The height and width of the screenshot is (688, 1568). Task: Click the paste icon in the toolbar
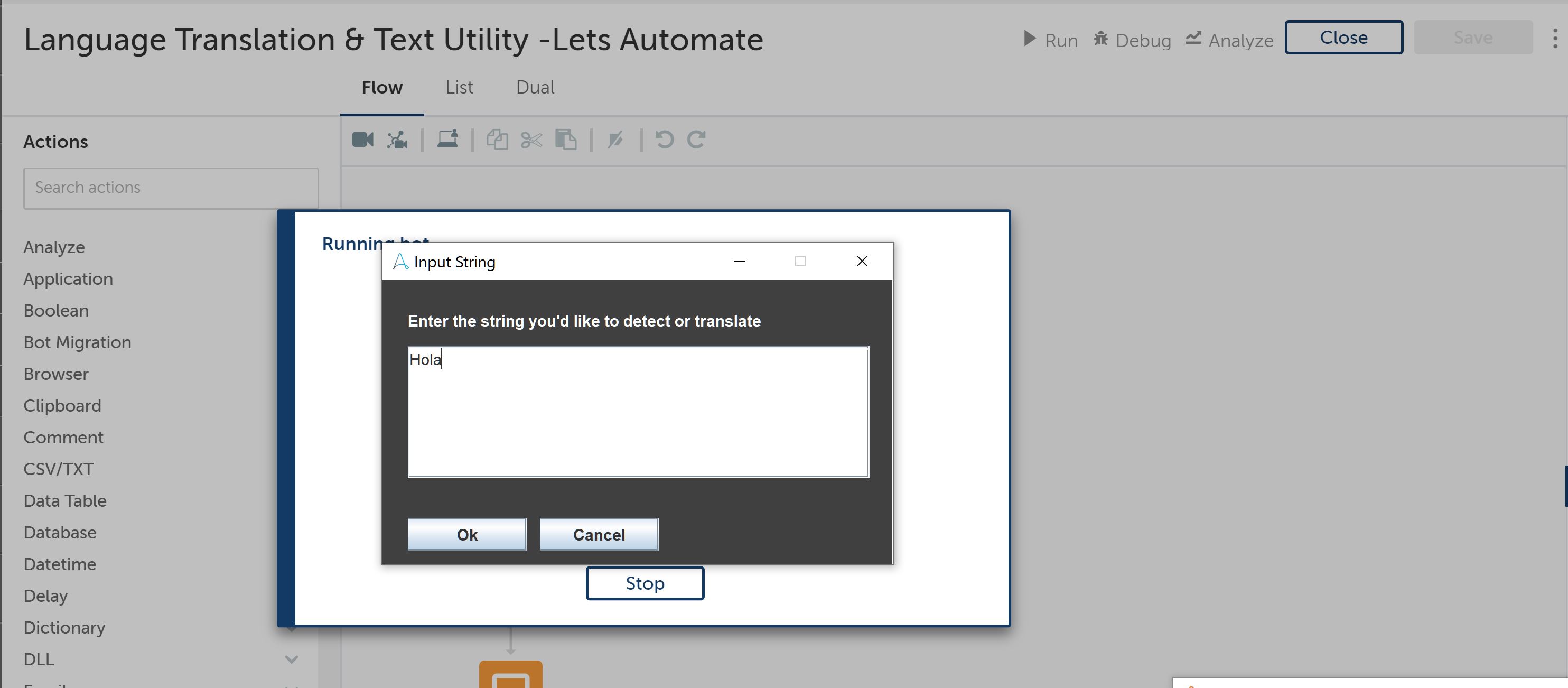coord(566,140)
